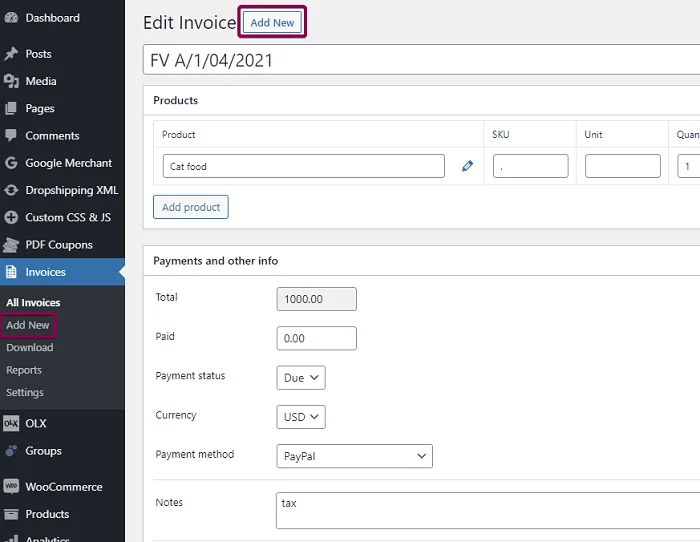Open invoice Settings submenu link
The height and width of the screenshot is (542, 700).
[x=25, y=392]
